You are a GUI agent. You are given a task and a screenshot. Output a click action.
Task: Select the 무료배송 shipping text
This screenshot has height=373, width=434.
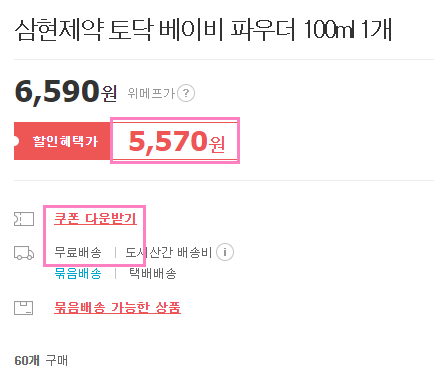pos(78,252)
